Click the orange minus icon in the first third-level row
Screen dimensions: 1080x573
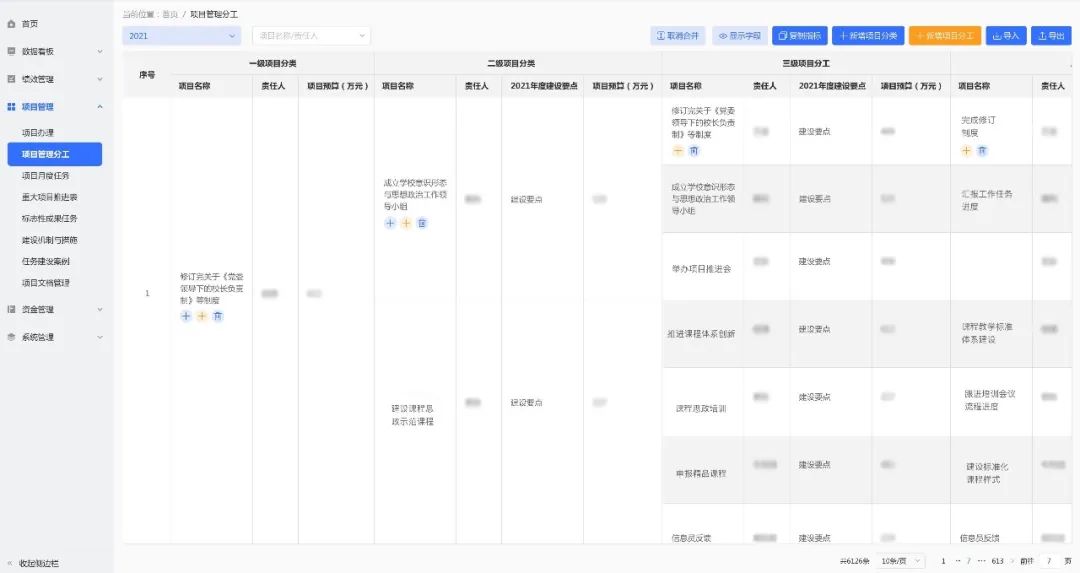coord(678,151)
